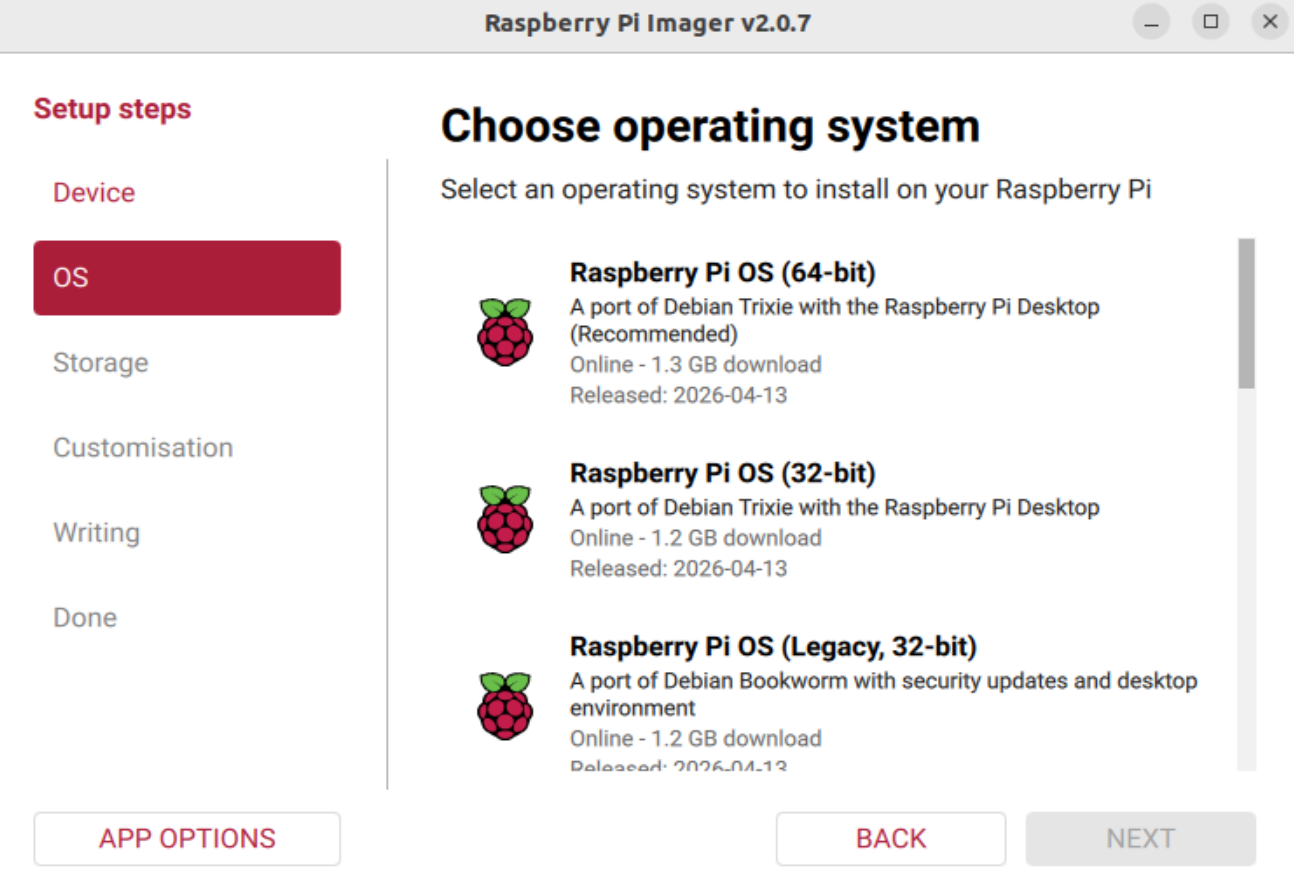
Task: Click the raspberry icon for the Legacy 32-bit OS
Action: [x=505, y=706]
